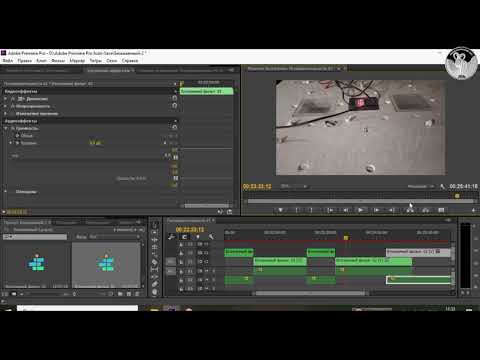Collapse the Уровень parameter graph
The width and height of the screenshot is (480, 360).
coord(11,143)
